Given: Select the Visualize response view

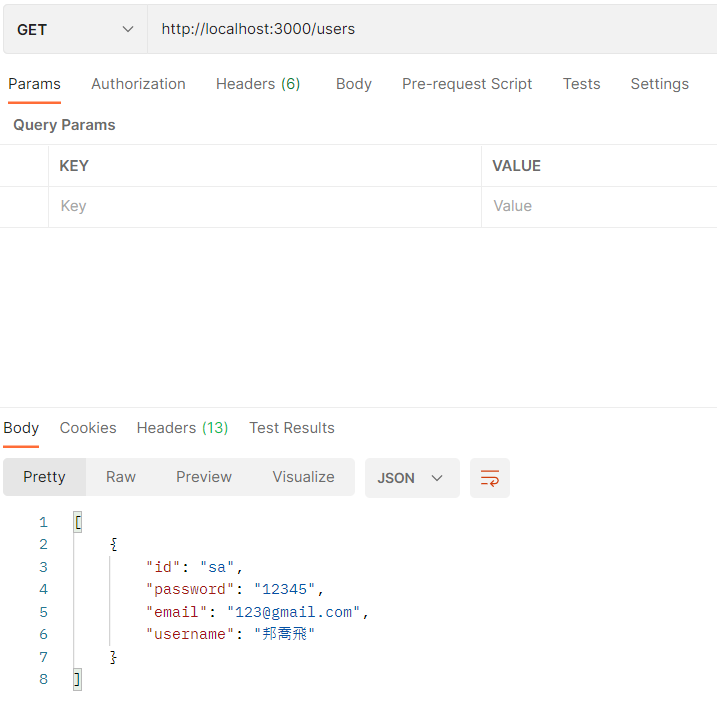Looking at the screenshot, I should [x=303, y=477].
